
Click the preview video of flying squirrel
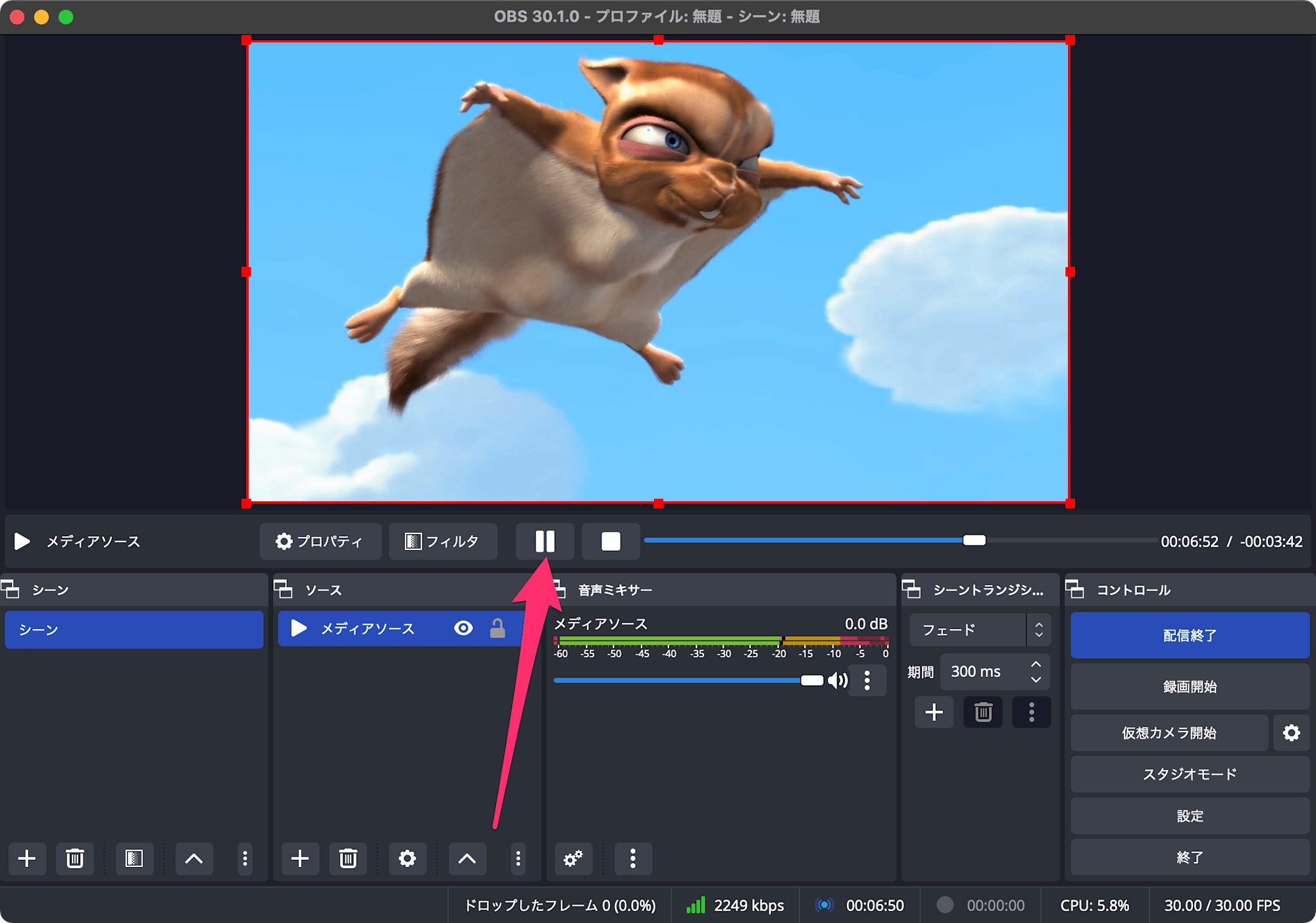click(x=658, y=272)
